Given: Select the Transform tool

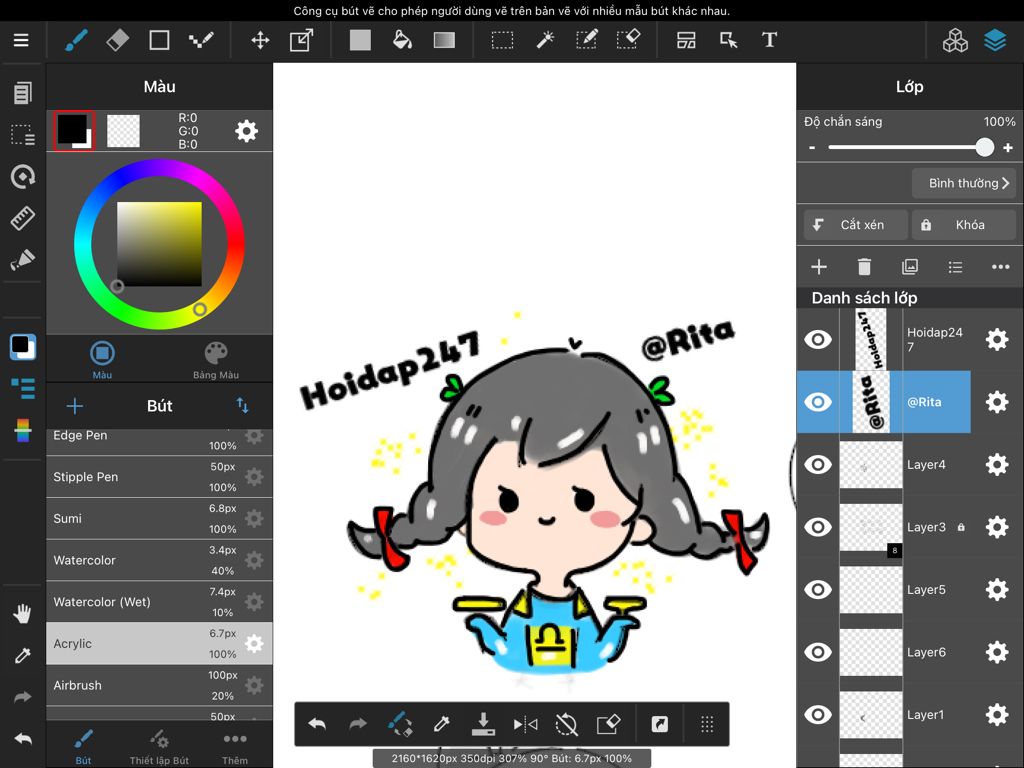Looking at the screenshot, I should [301, 40].
